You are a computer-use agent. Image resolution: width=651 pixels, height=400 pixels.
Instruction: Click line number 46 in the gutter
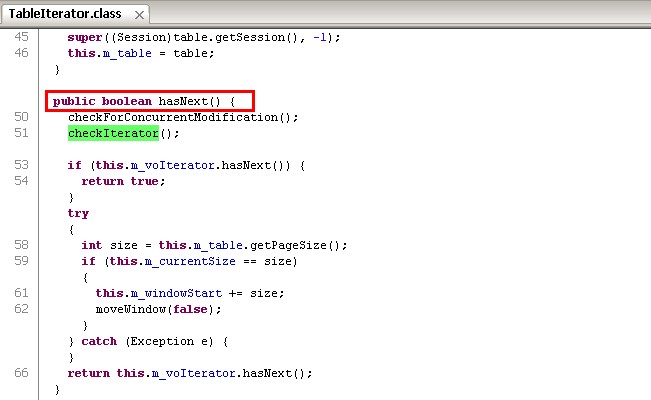tap(22, 53)
